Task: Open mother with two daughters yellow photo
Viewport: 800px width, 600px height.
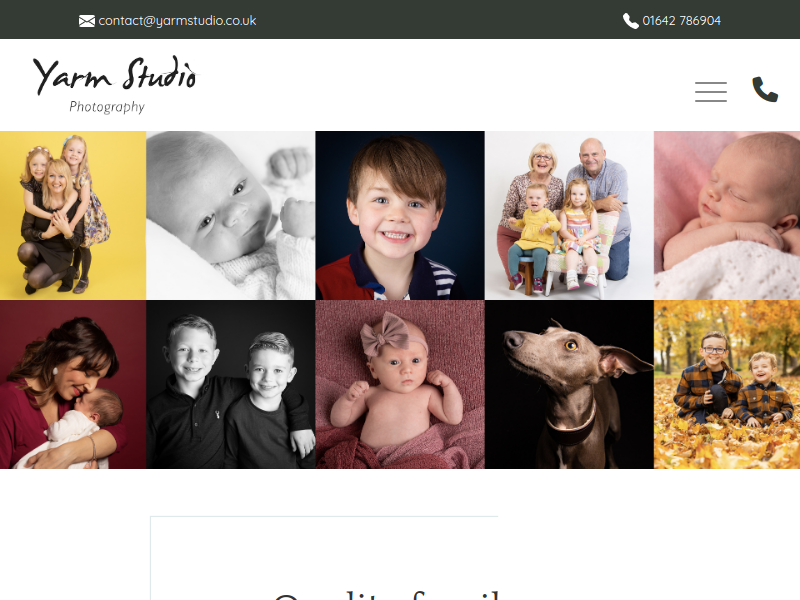Action: tap(73, 215)
